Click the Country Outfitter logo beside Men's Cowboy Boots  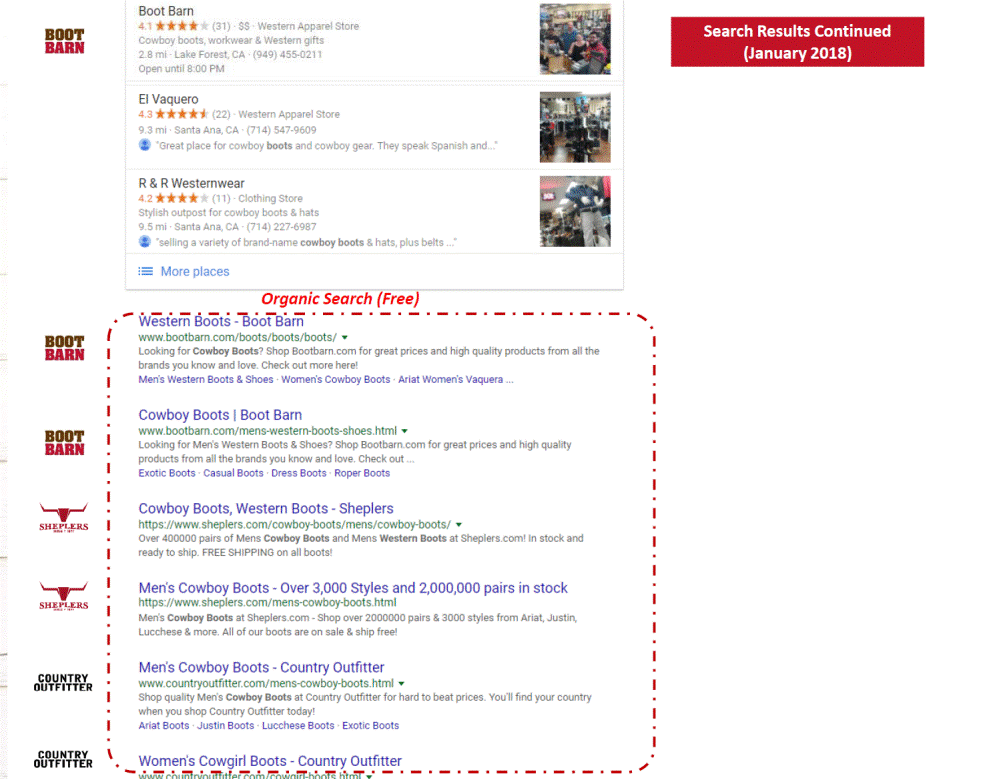[63, 683]
